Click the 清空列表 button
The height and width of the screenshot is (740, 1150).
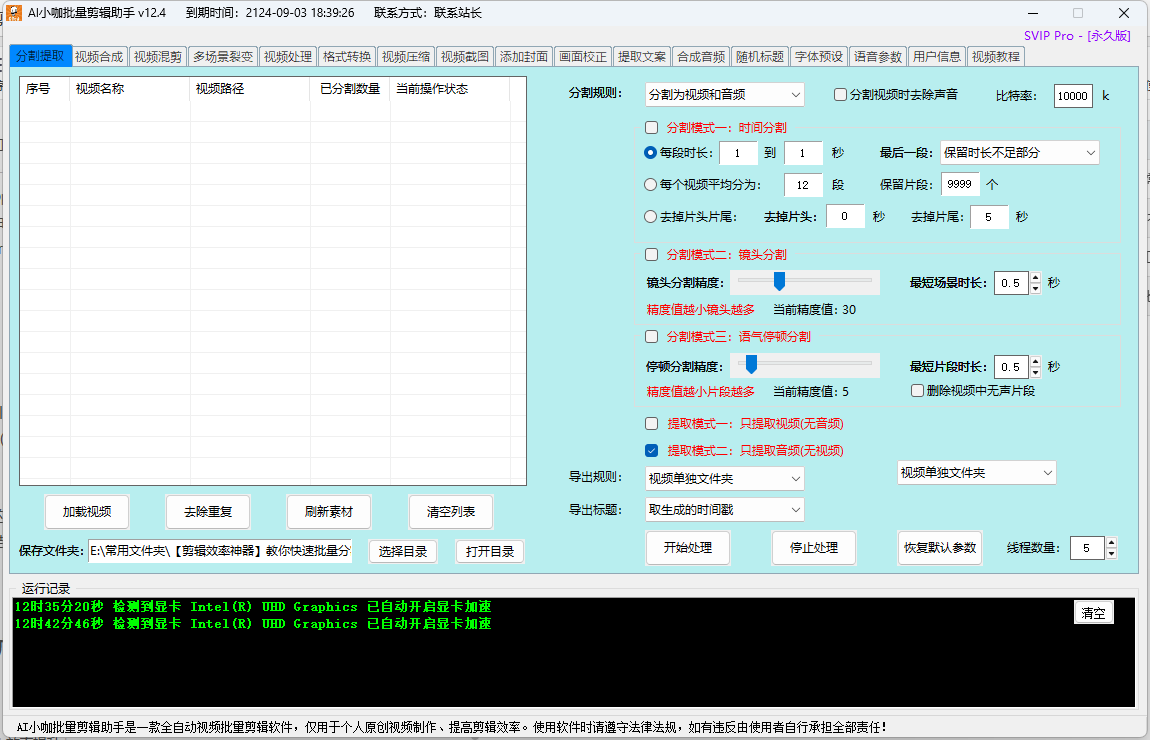click(450, 512)
